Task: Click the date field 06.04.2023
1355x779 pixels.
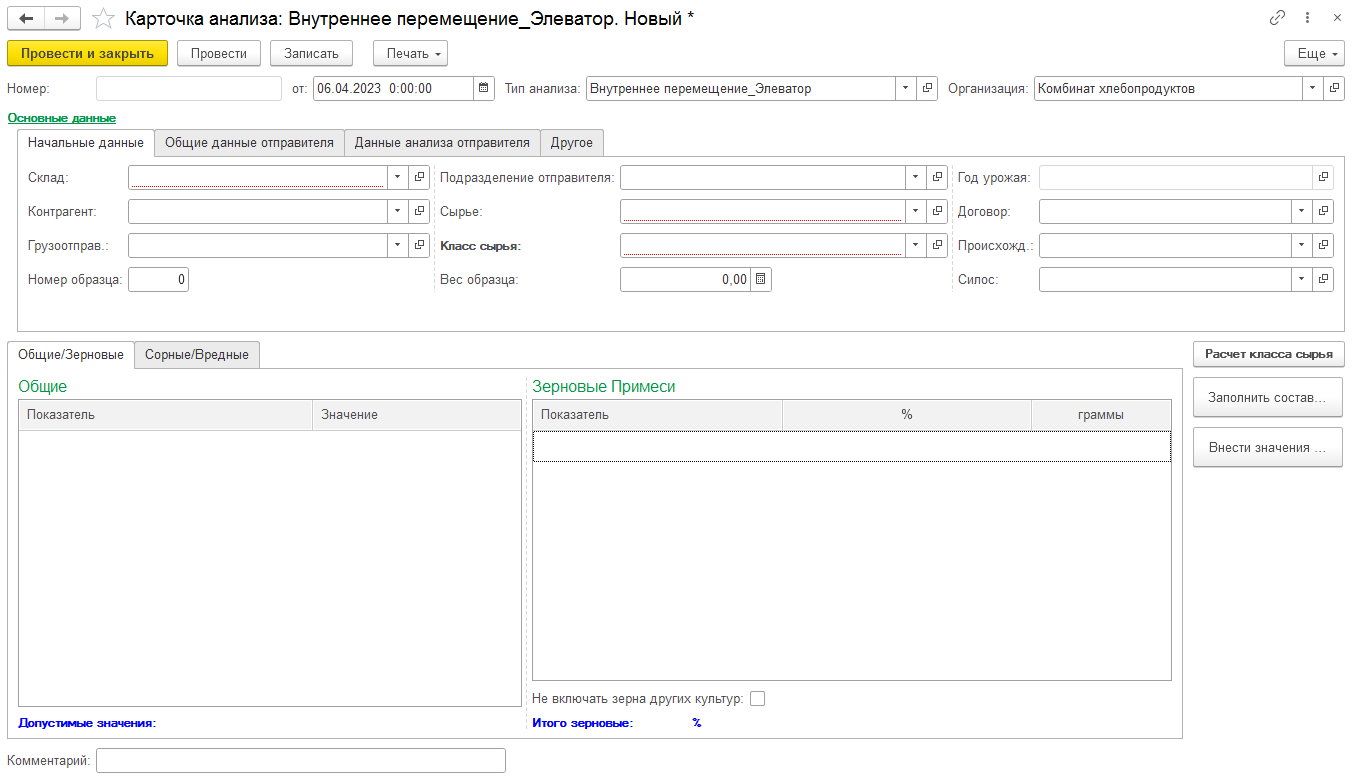Action: [393, 88]
